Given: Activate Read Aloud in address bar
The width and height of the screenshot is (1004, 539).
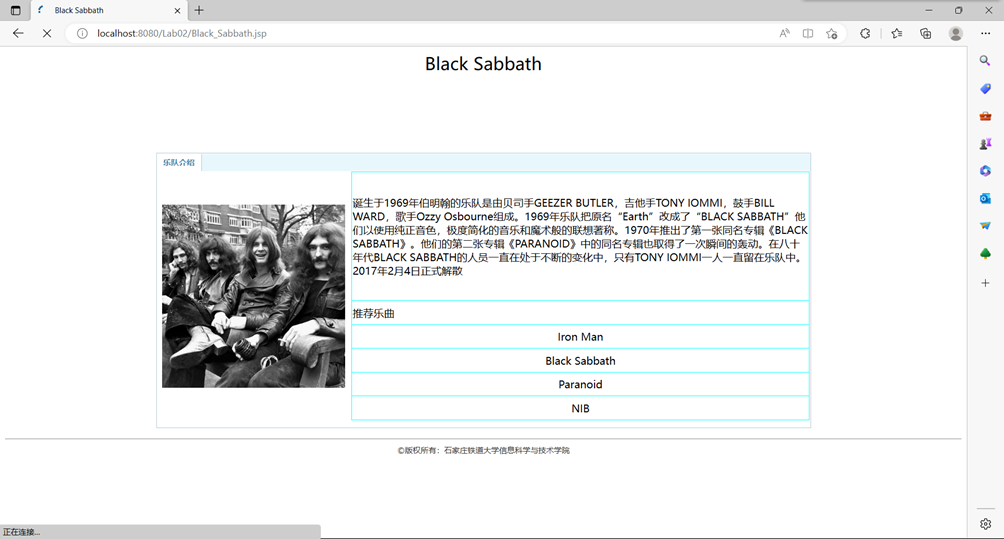Looking at the screenshot, I should pyautogui.click(x=784, y=33).
